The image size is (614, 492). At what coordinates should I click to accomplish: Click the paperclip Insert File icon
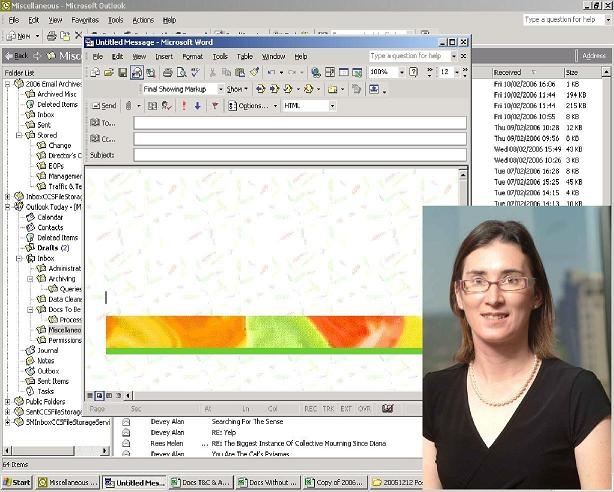point(128,105)
